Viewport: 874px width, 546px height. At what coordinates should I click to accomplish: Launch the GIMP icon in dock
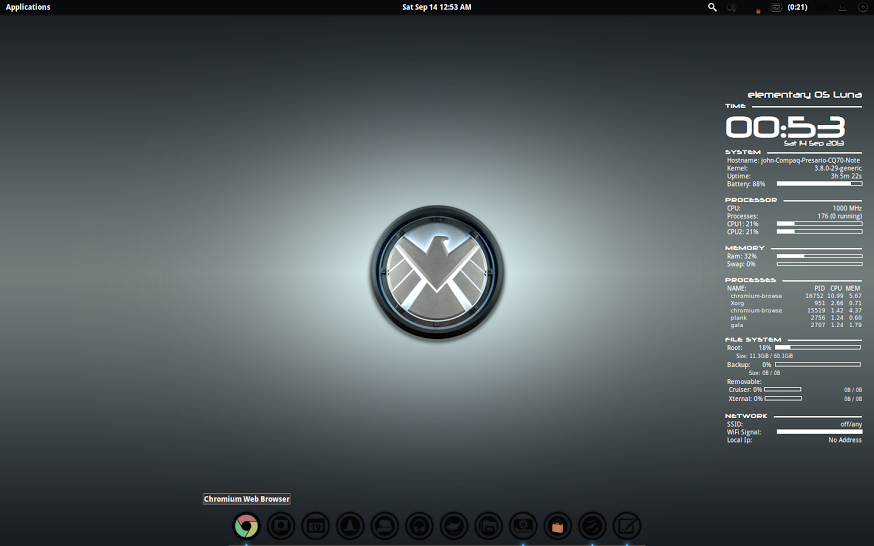point(454,525)
